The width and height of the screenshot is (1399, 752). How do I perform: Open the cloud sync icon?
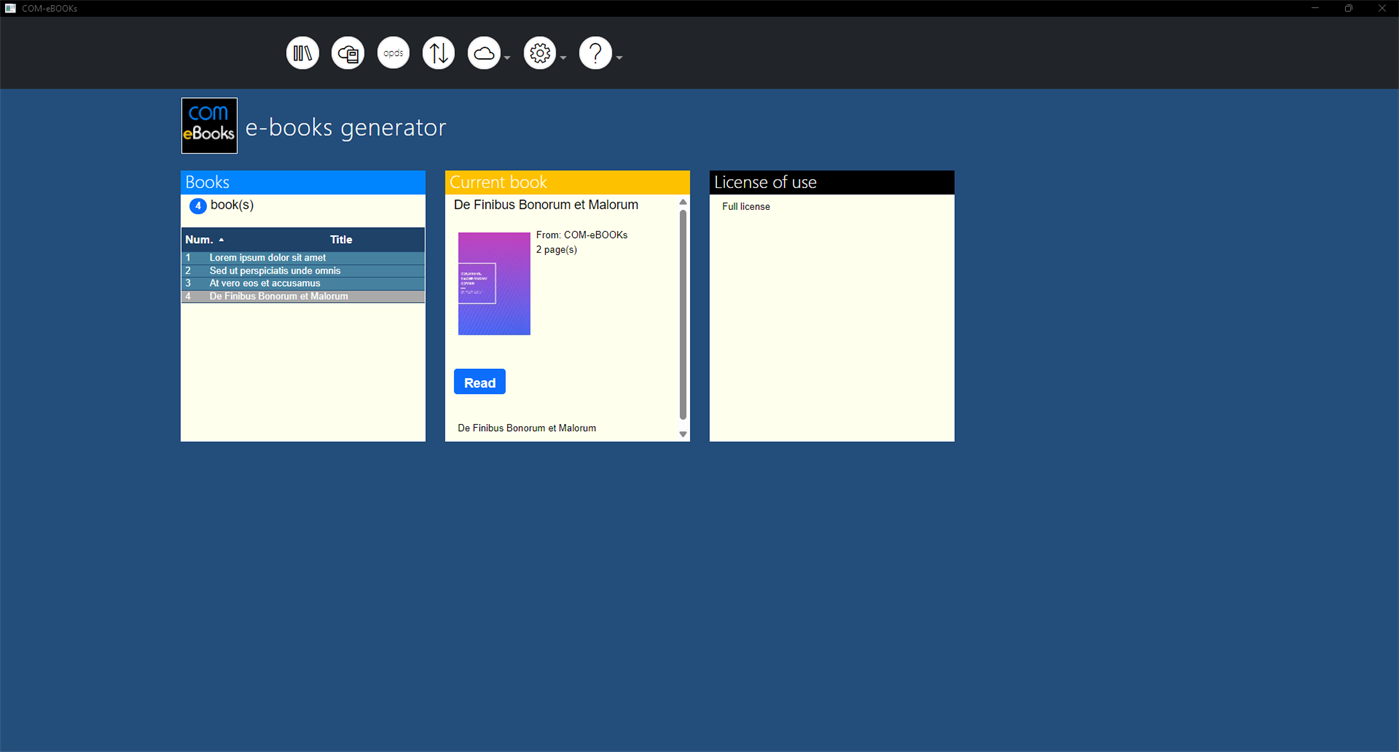tap(483, 52)
